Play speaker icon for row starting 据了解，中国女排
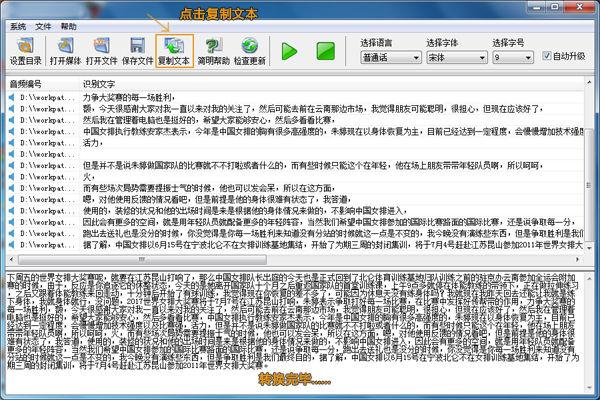The width and height of the screenshot is (600, 400). click(x=12, y=245)
